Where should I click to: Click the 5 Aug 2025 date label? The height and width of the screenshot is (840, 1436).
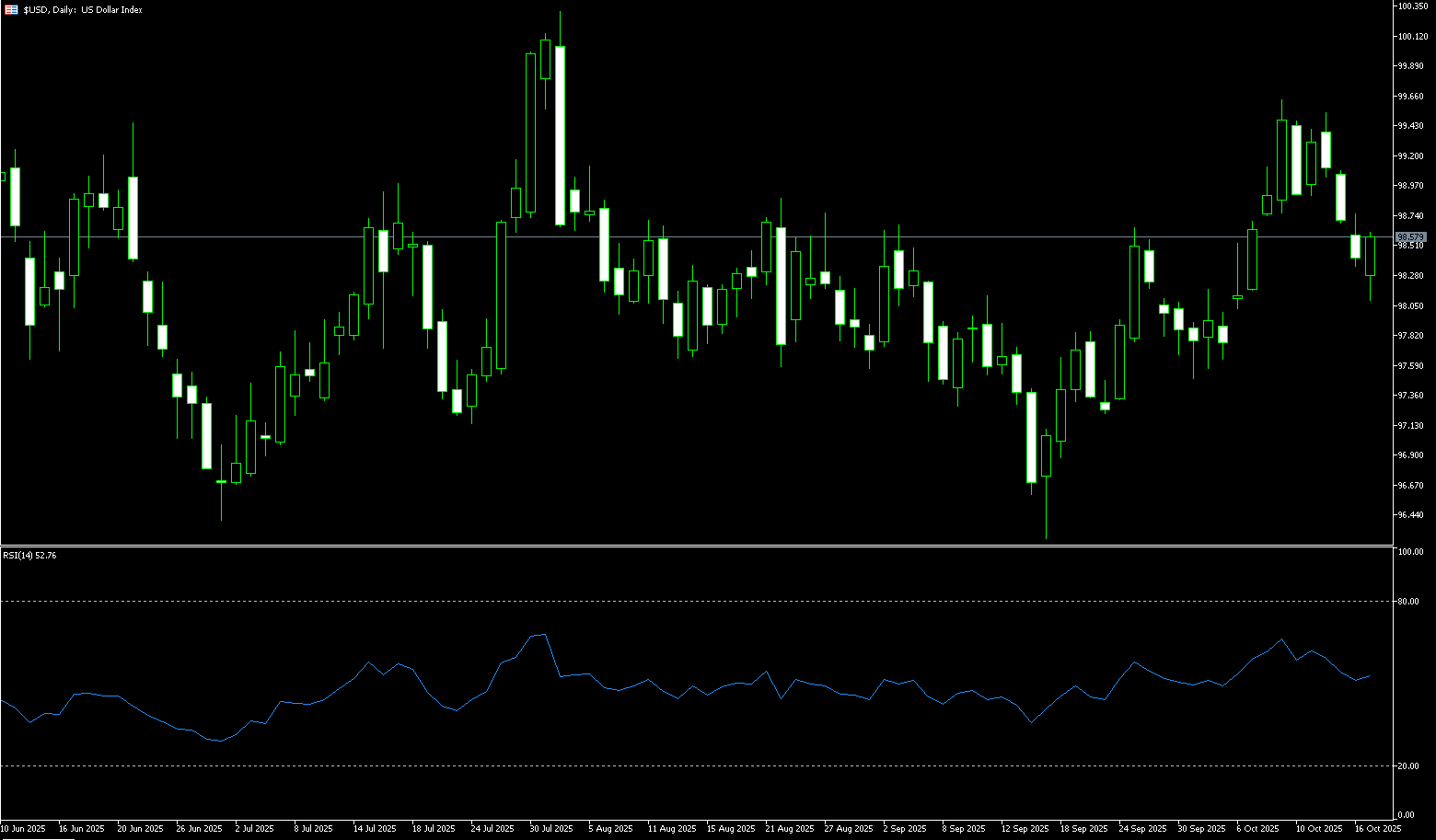610,829
